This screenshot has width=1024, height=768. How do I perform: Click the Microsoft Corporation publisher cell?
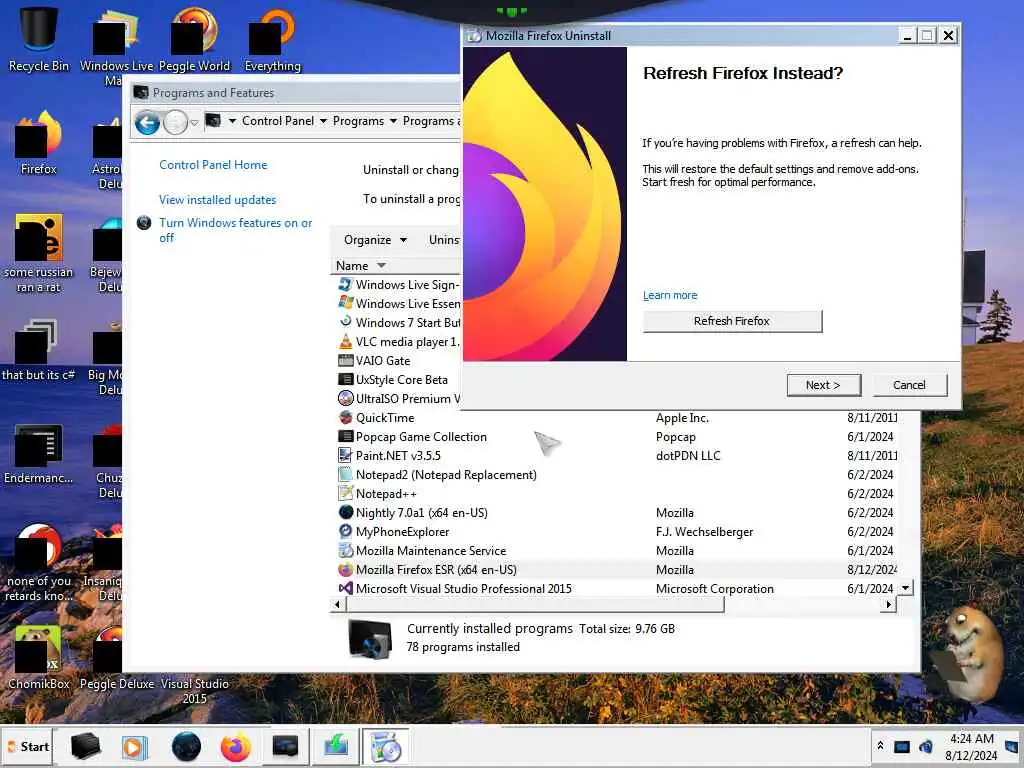click(x=715, y=589)
